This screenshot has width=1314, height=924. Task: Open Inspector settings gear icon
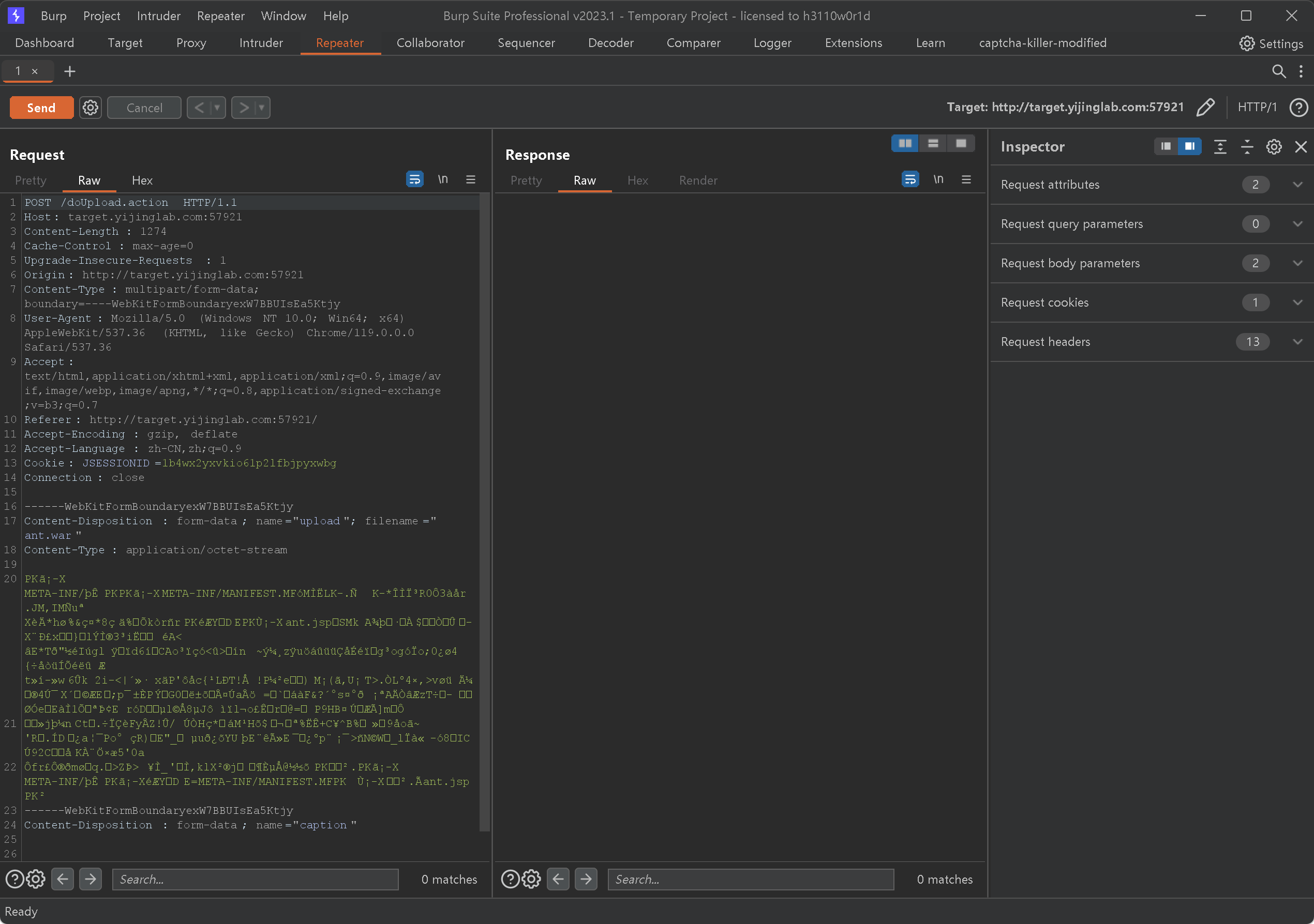(x=1274, y=147)
